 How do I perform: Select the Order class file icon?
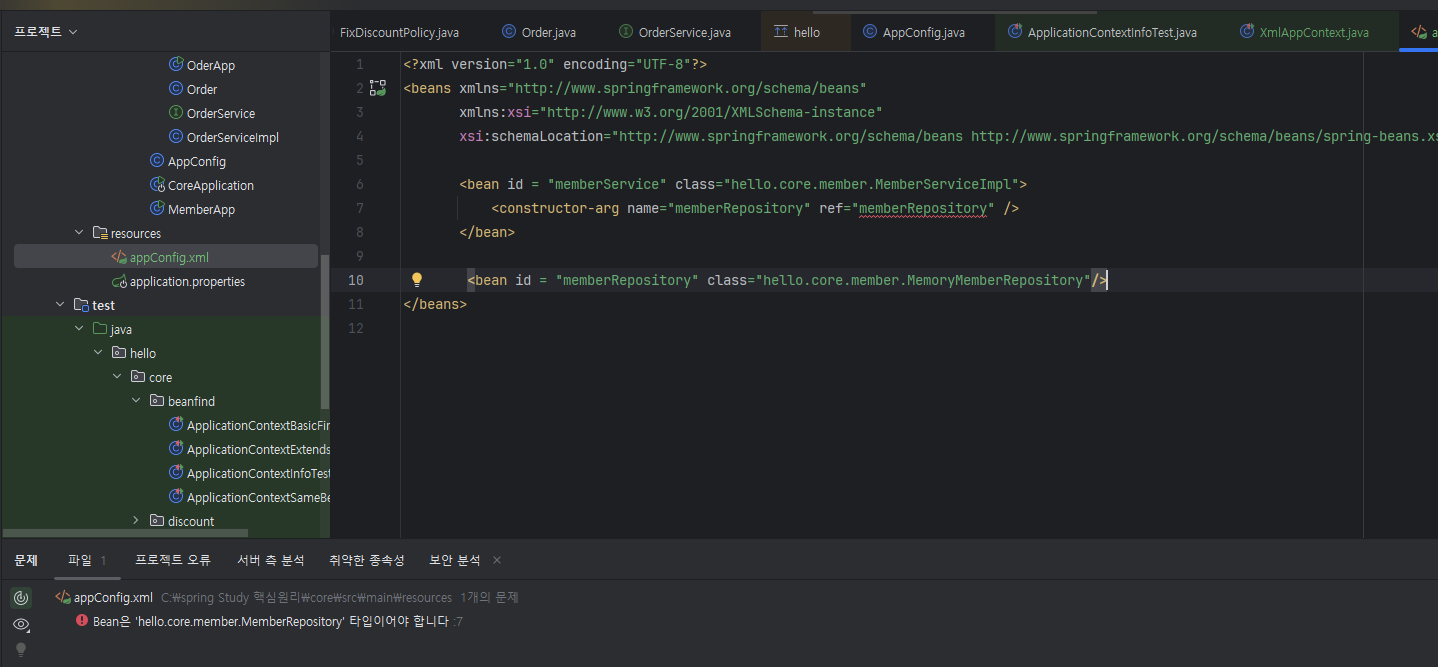coord(176,89)
